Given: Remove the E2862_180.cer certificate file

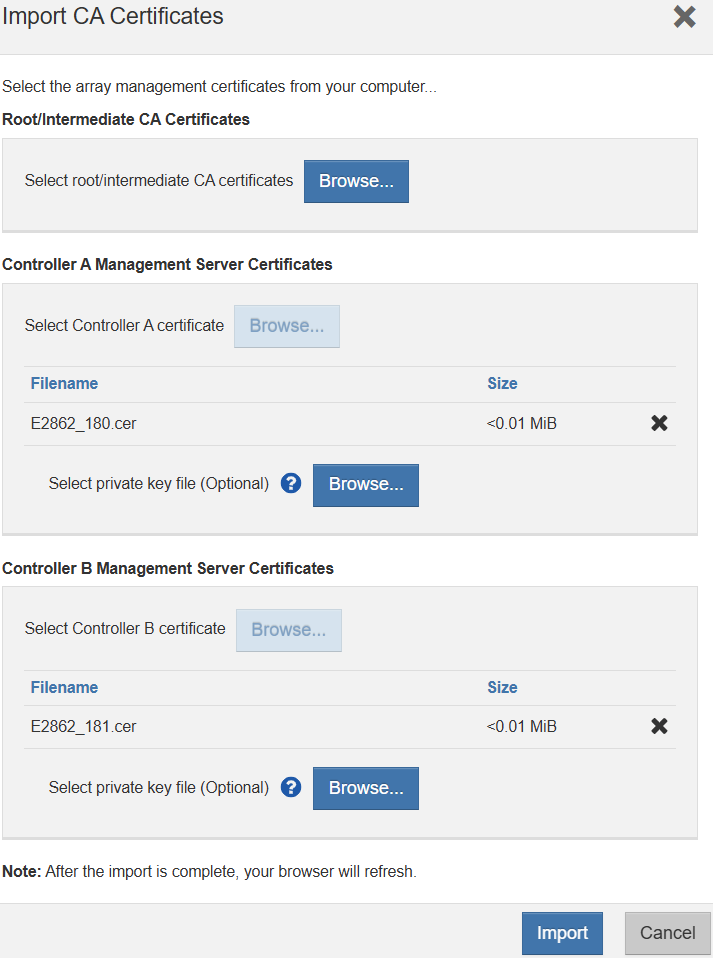Looking at the screenshot, I should tap(659, 423).
